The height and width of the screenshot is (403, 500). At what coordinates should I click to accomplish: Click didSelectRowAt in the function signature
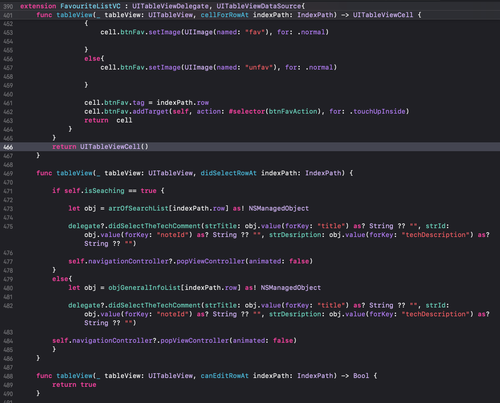click(x=229, y=173)
